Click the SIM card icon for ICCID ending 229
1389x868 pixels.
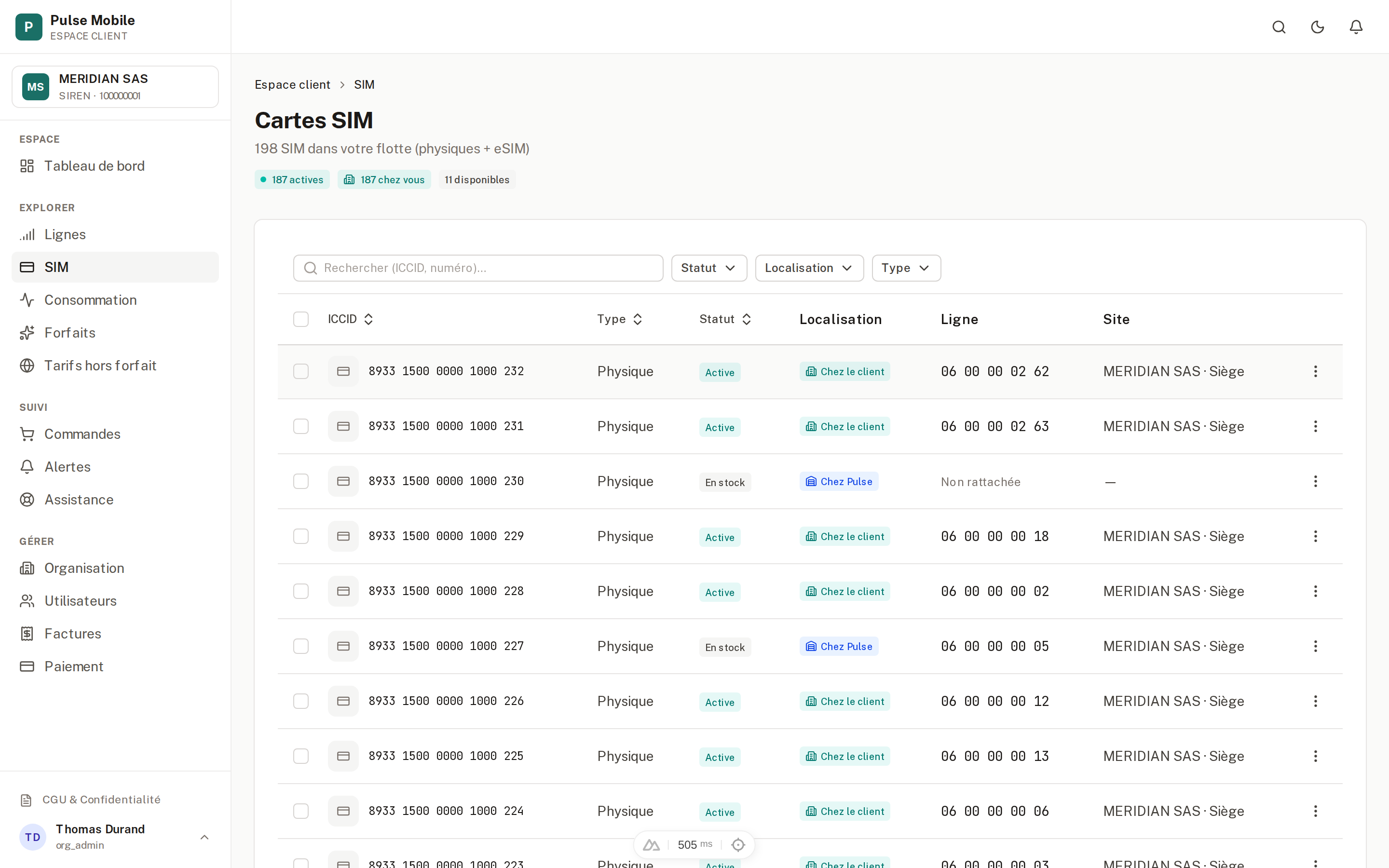tap(343, 536)
